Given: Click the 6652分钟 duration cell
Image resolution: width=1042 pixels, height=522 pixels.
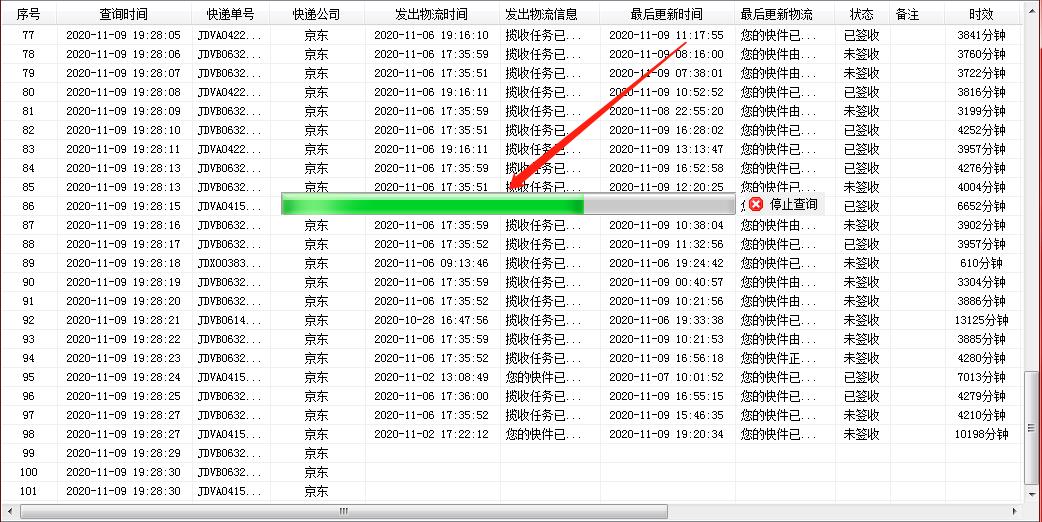Looking at the screenshot, I should (x=982, y=207).
